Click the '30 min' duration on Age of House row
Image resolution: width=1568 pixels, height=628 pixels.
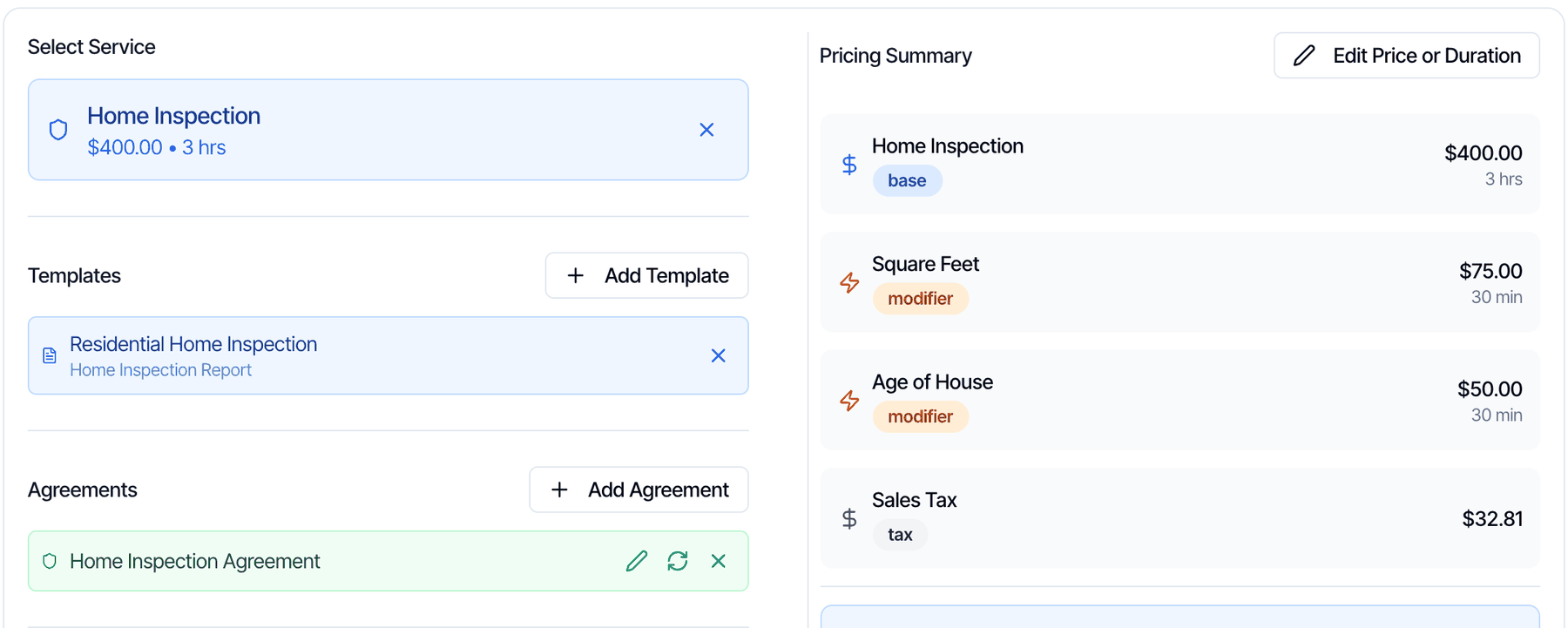pyautogui.click(x=1497, y=415)
